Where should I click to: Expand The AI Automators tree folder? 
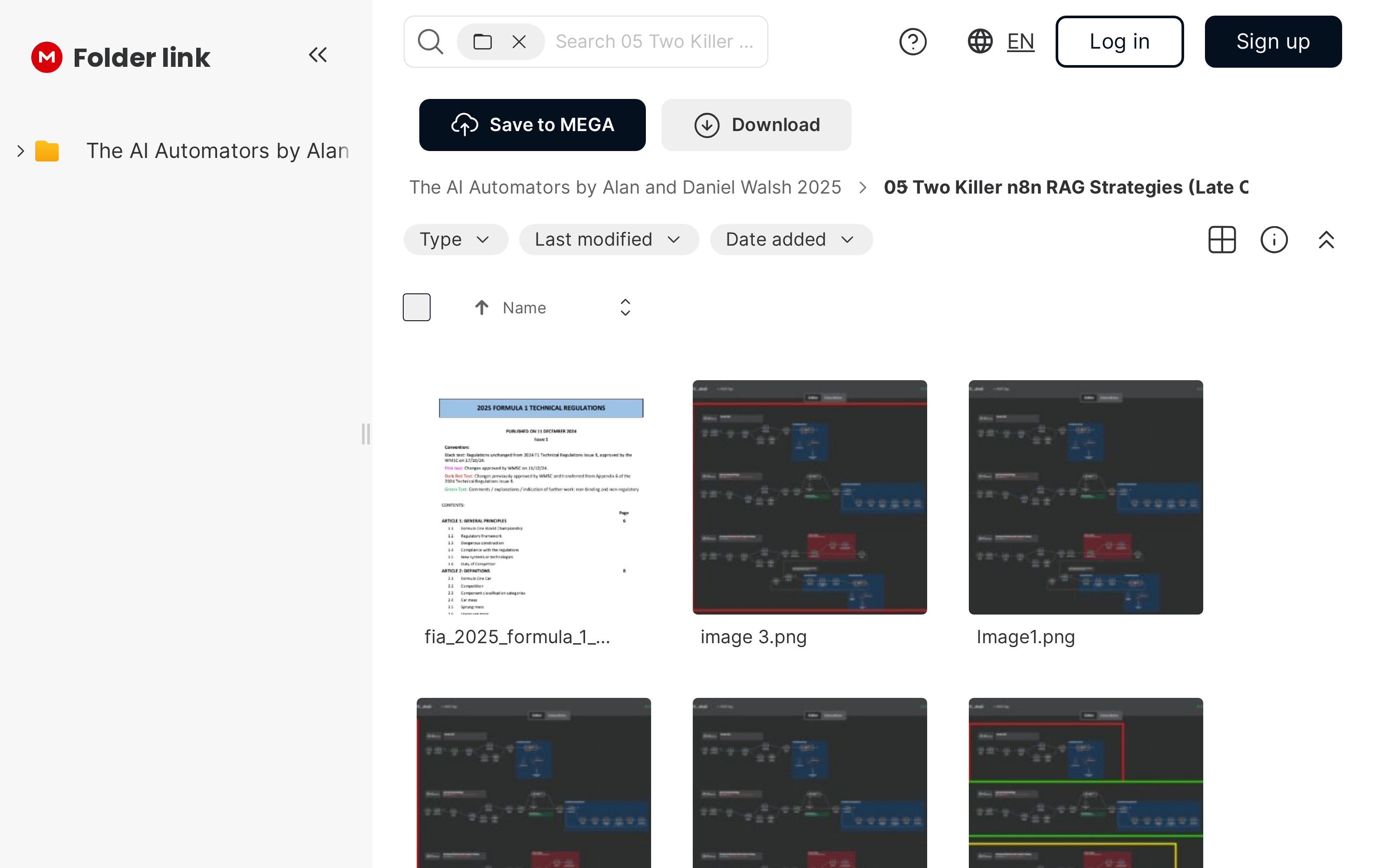click(21, 151)
